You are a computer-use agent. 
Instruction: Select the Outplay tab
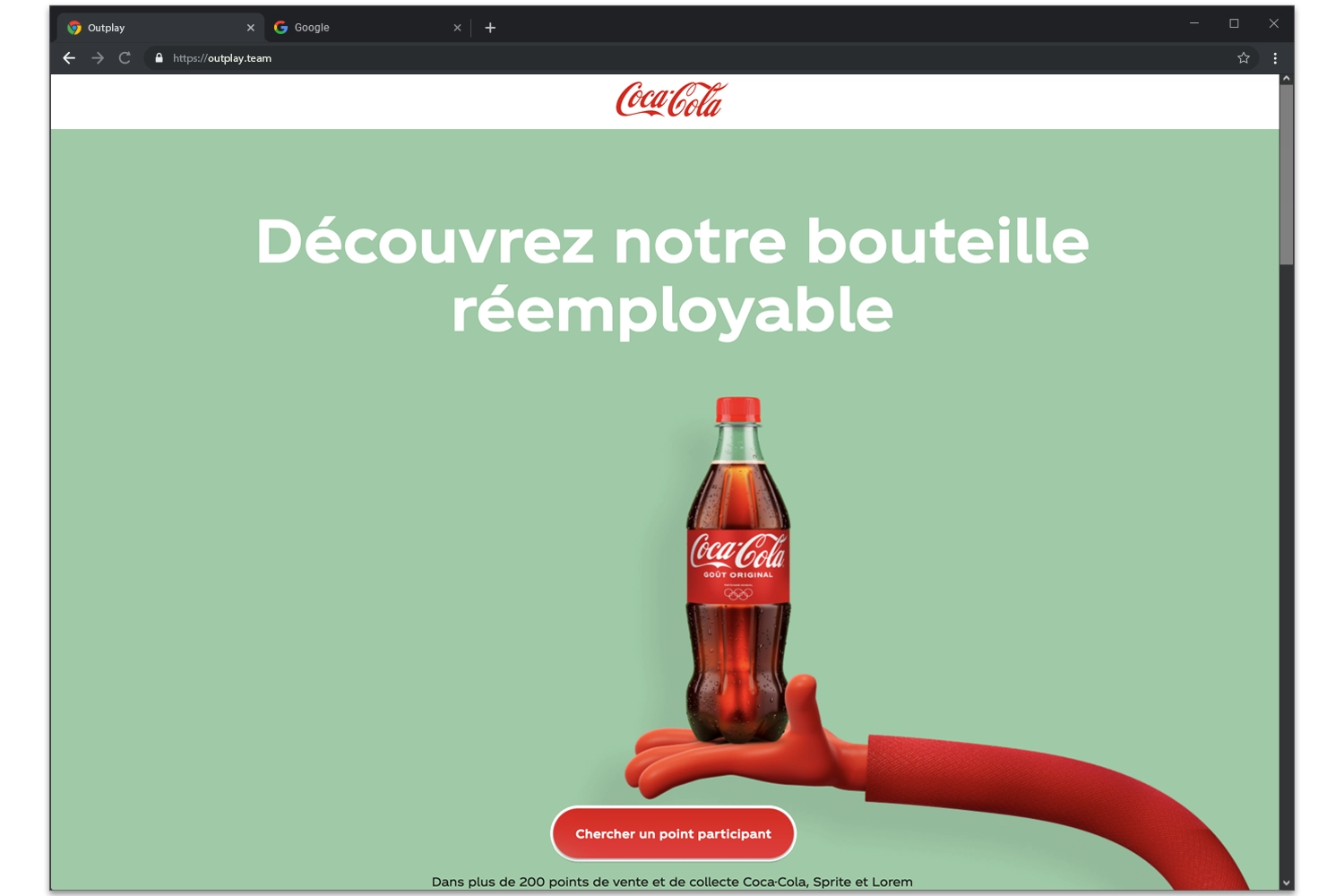point(160,28)
